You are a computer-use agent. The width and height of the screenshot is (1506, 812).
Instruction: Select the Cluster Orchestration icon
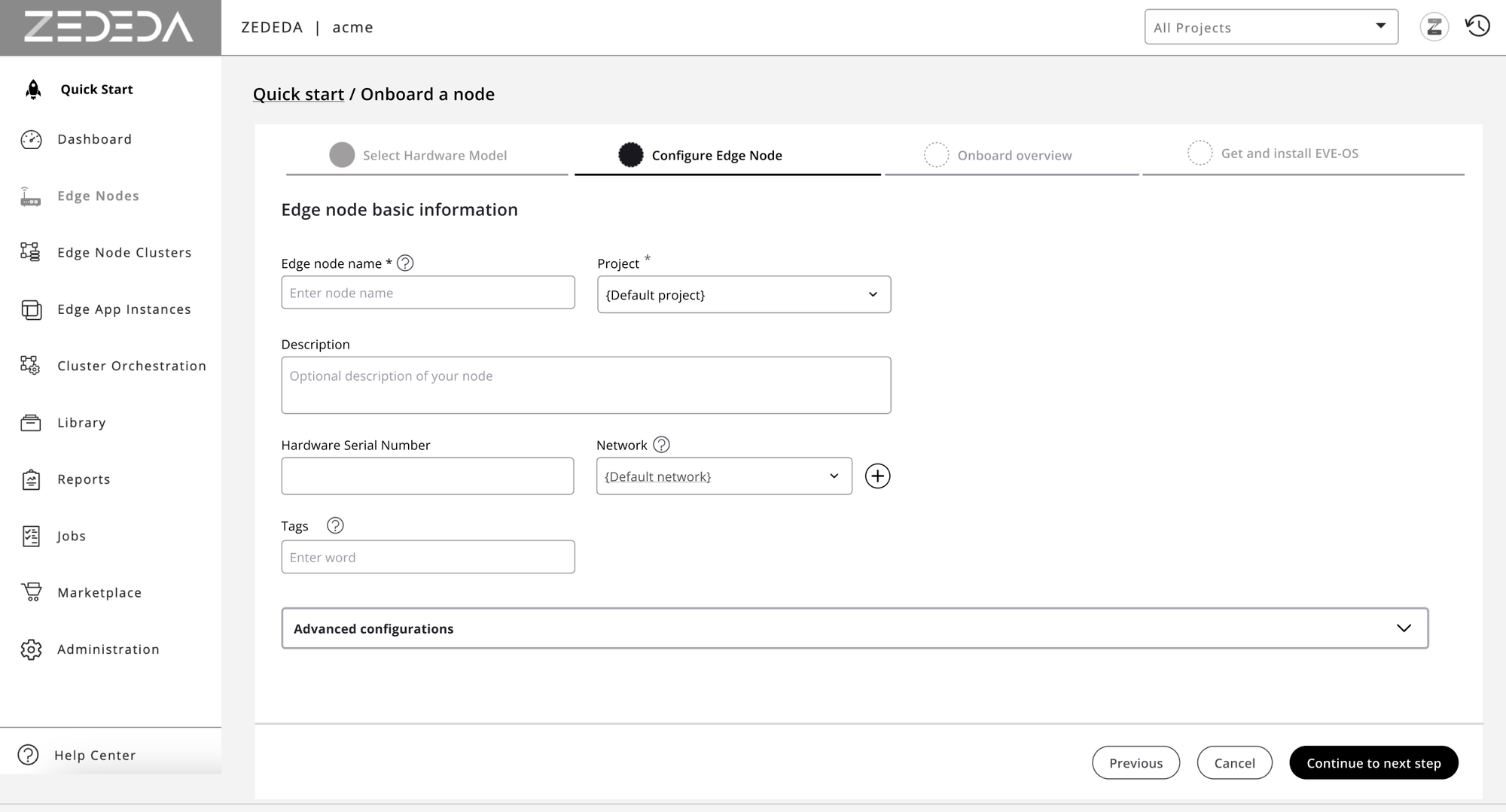[31, 366]
